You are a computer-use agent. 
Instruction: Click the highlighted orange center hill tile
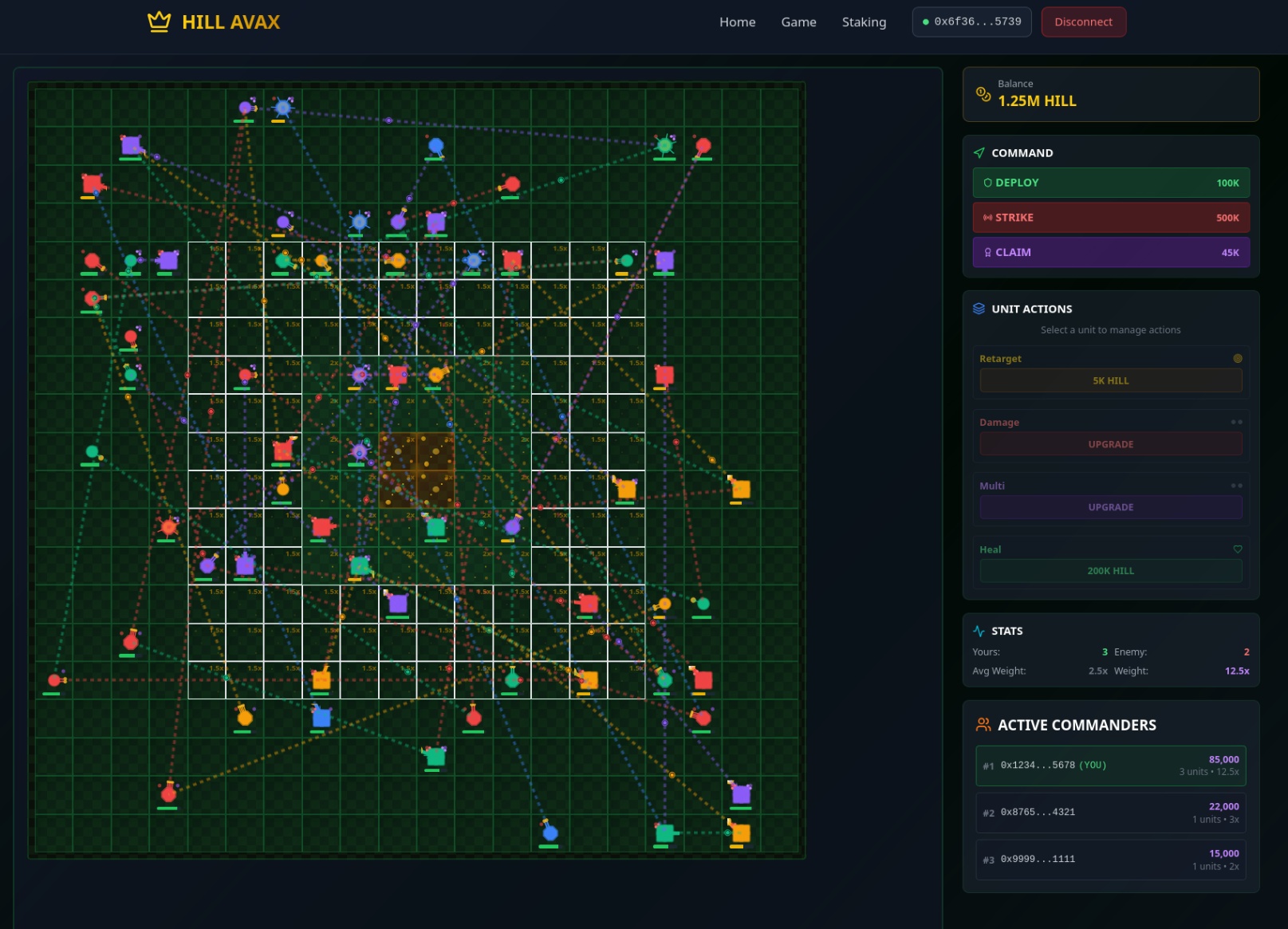pyautogui.click(x=416, y=470)
